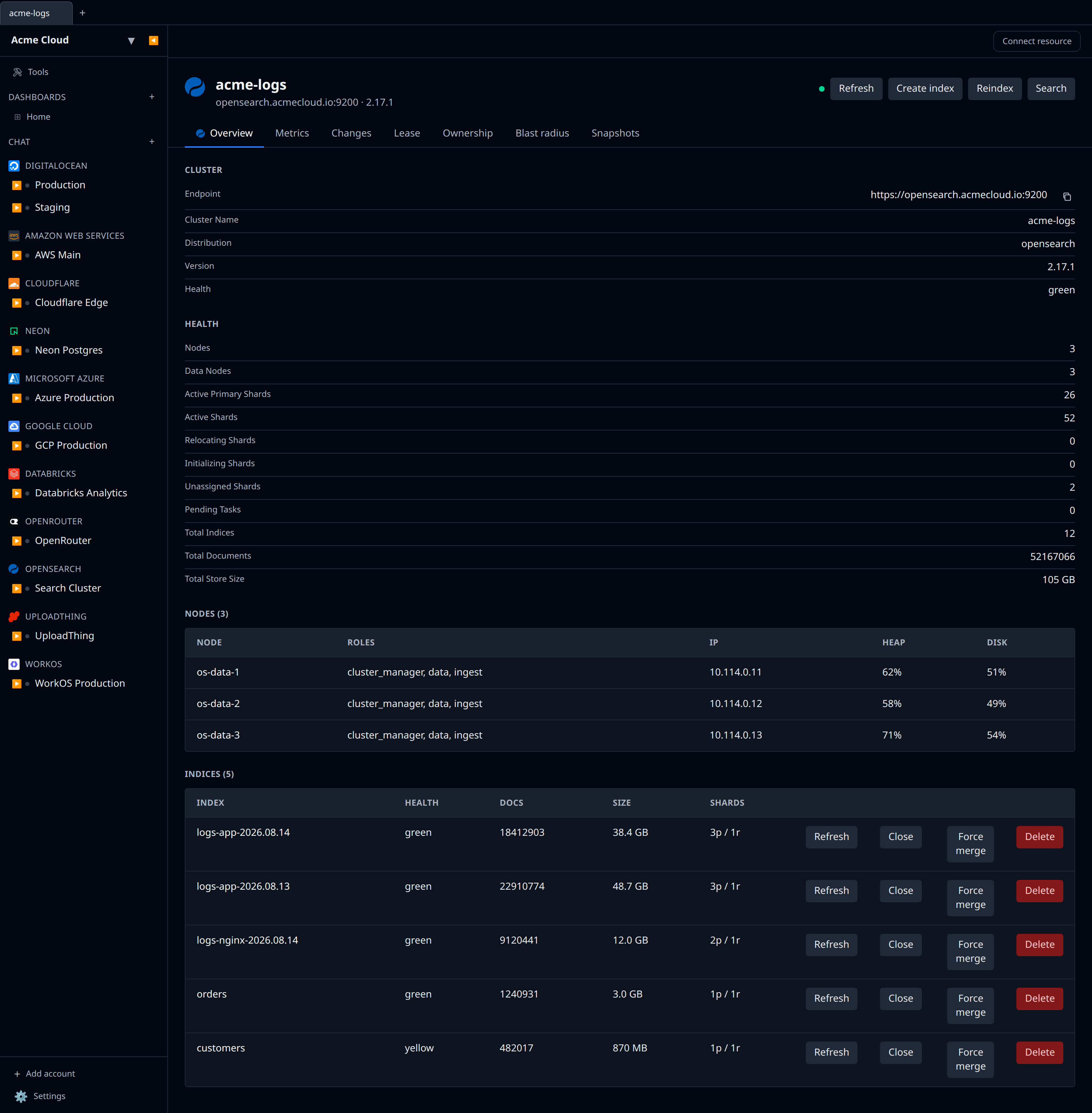The height and width of the screenshot is (1113, 1092).
Task: Click the Home dashboard grid icon
Action: tap(17, 117)
